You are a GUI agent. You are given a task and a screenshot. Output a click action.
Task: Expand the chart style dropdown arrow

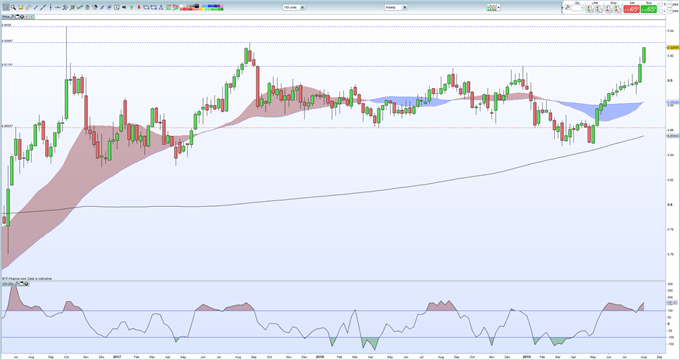pos(498,7)
